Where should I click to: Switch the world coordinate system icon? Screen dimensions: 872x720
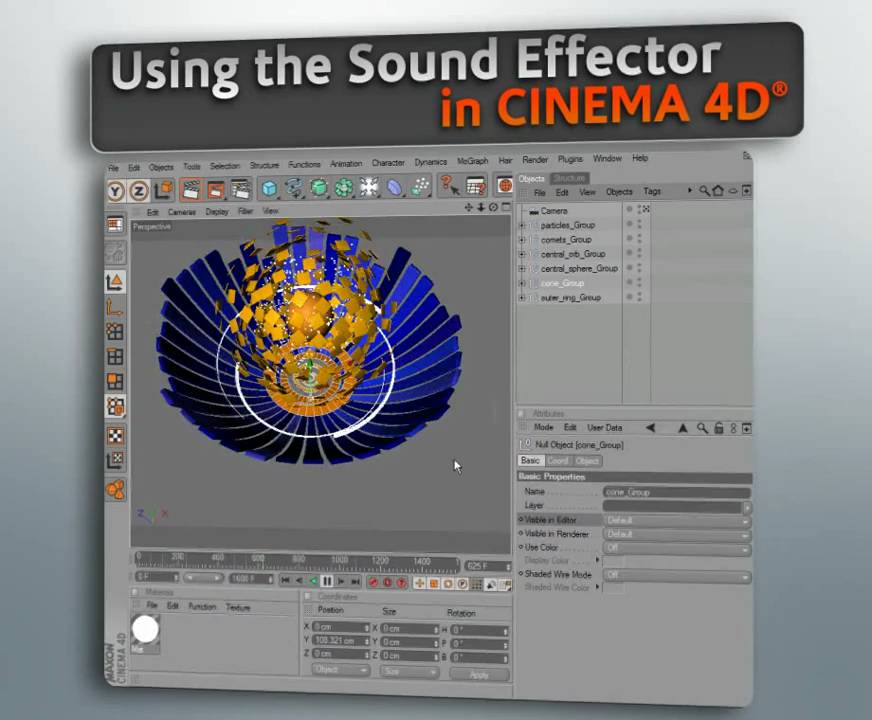(x=164, y=190)
